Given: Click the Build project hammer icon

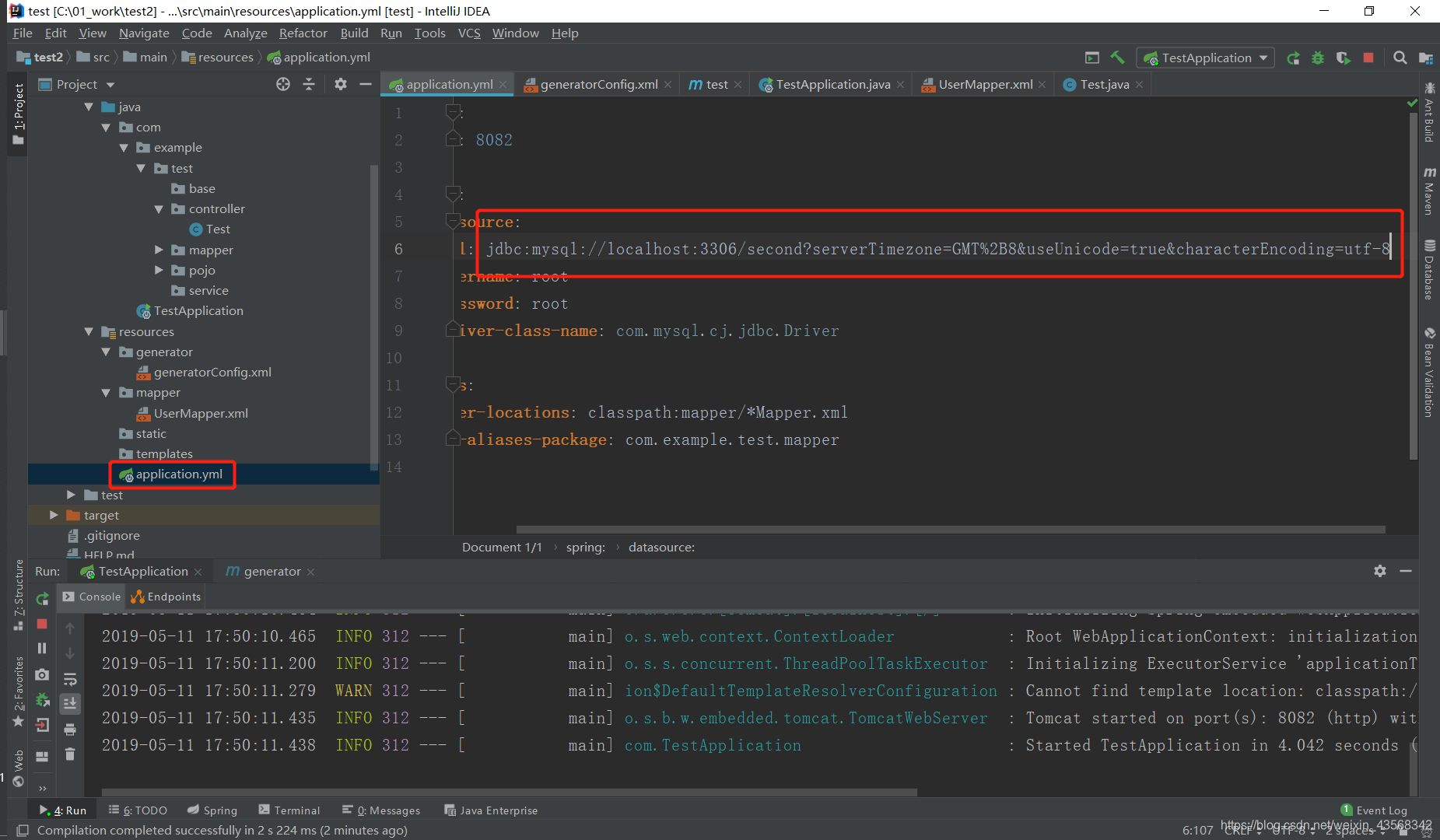Looking at the screenshot, I should coord(1117,58).
